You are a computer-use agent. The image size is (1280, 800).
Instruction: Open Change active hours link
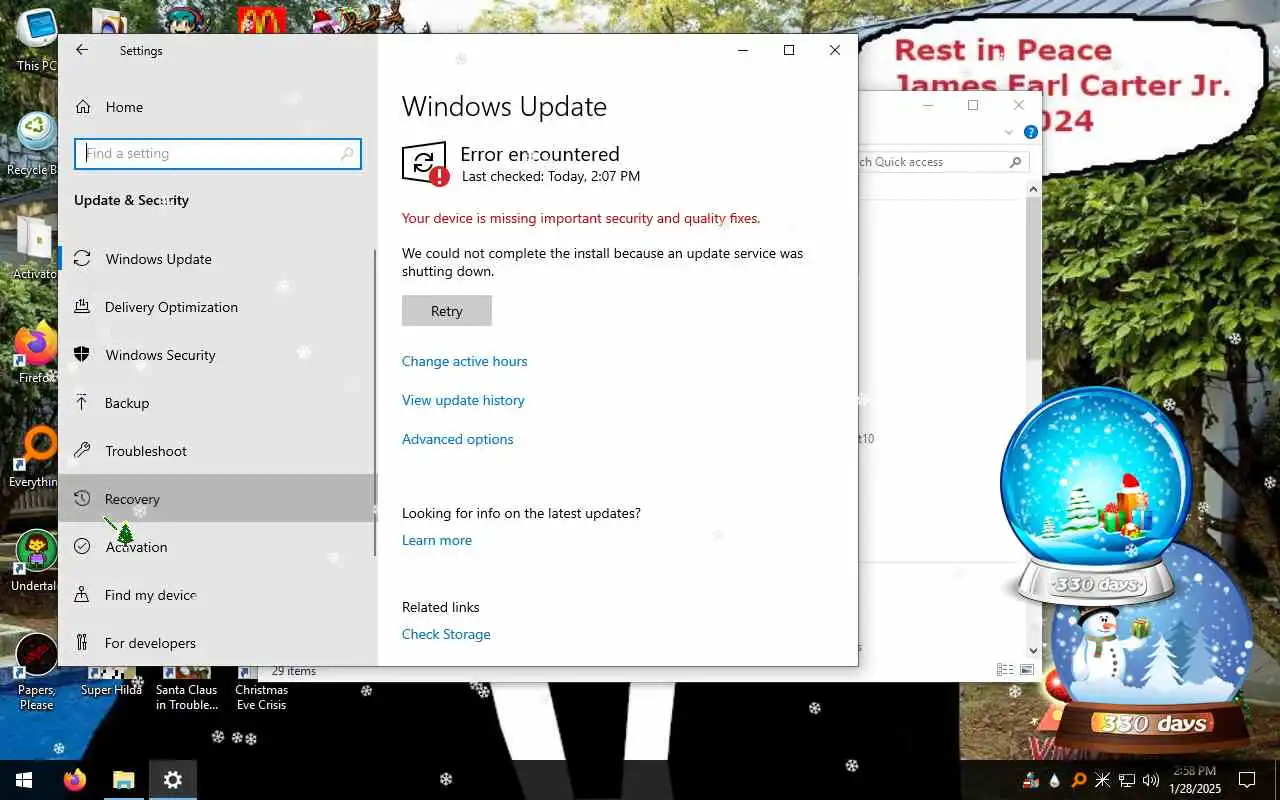464,361
